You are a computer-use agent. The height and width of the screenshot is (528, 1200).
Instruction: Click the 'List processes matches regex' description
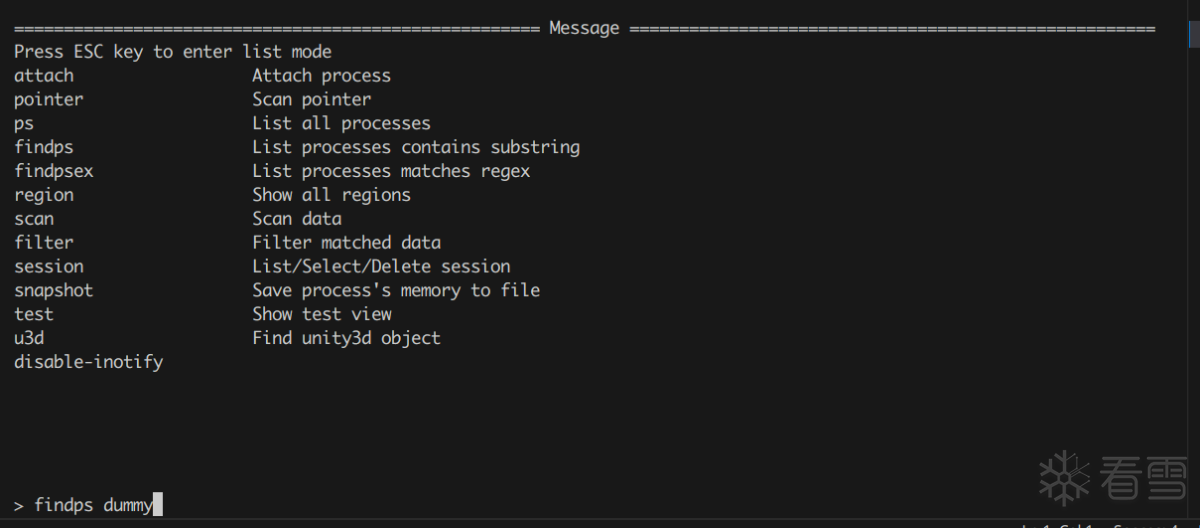click(391, 171)
